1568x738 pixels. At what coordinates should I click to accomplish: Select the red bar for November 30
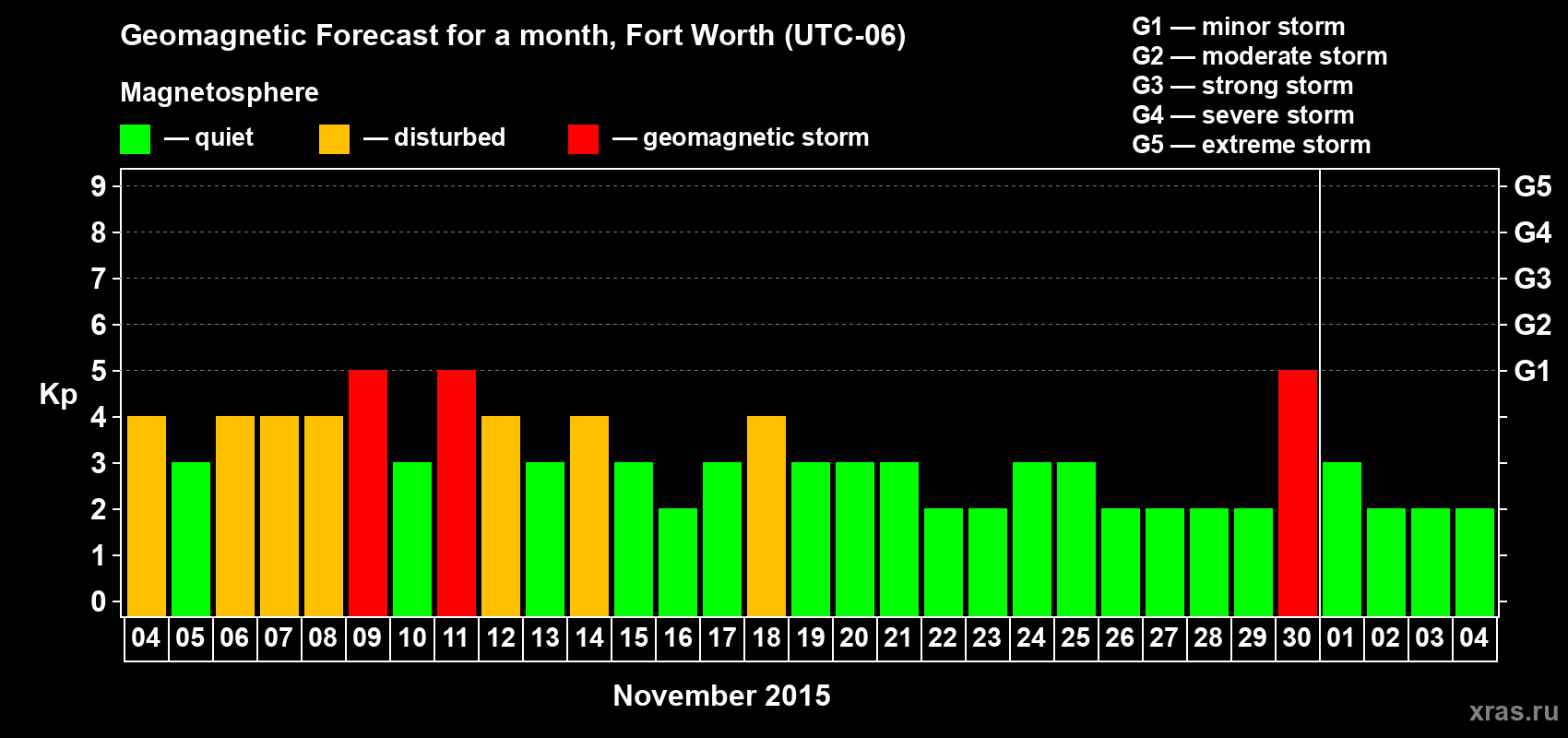coord(1298,493)
